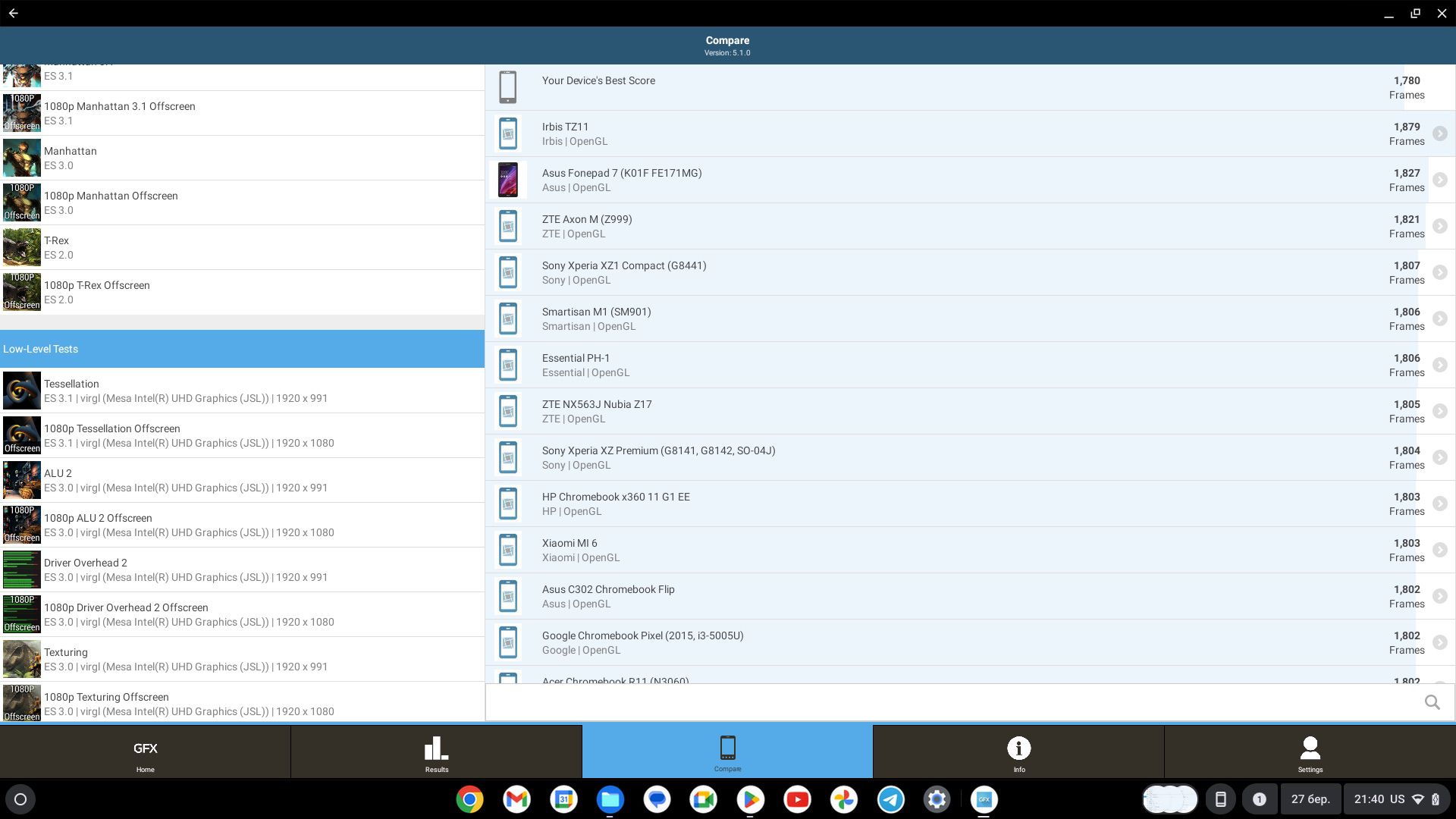Open Phone Hub icon in tray
The width and height of the screenshot is (1456, 819).
pos(1220,799)
